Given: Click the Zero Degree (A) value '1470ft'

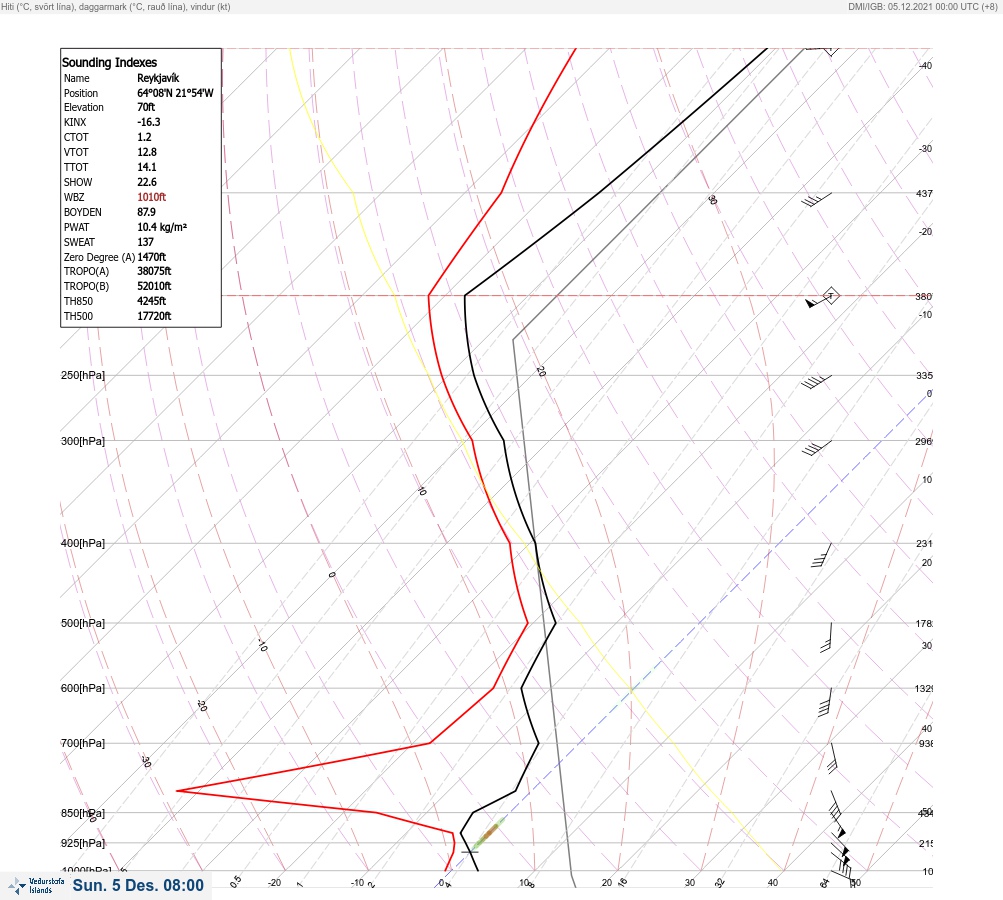Looking at the screenshot, I should pos(152,257).
